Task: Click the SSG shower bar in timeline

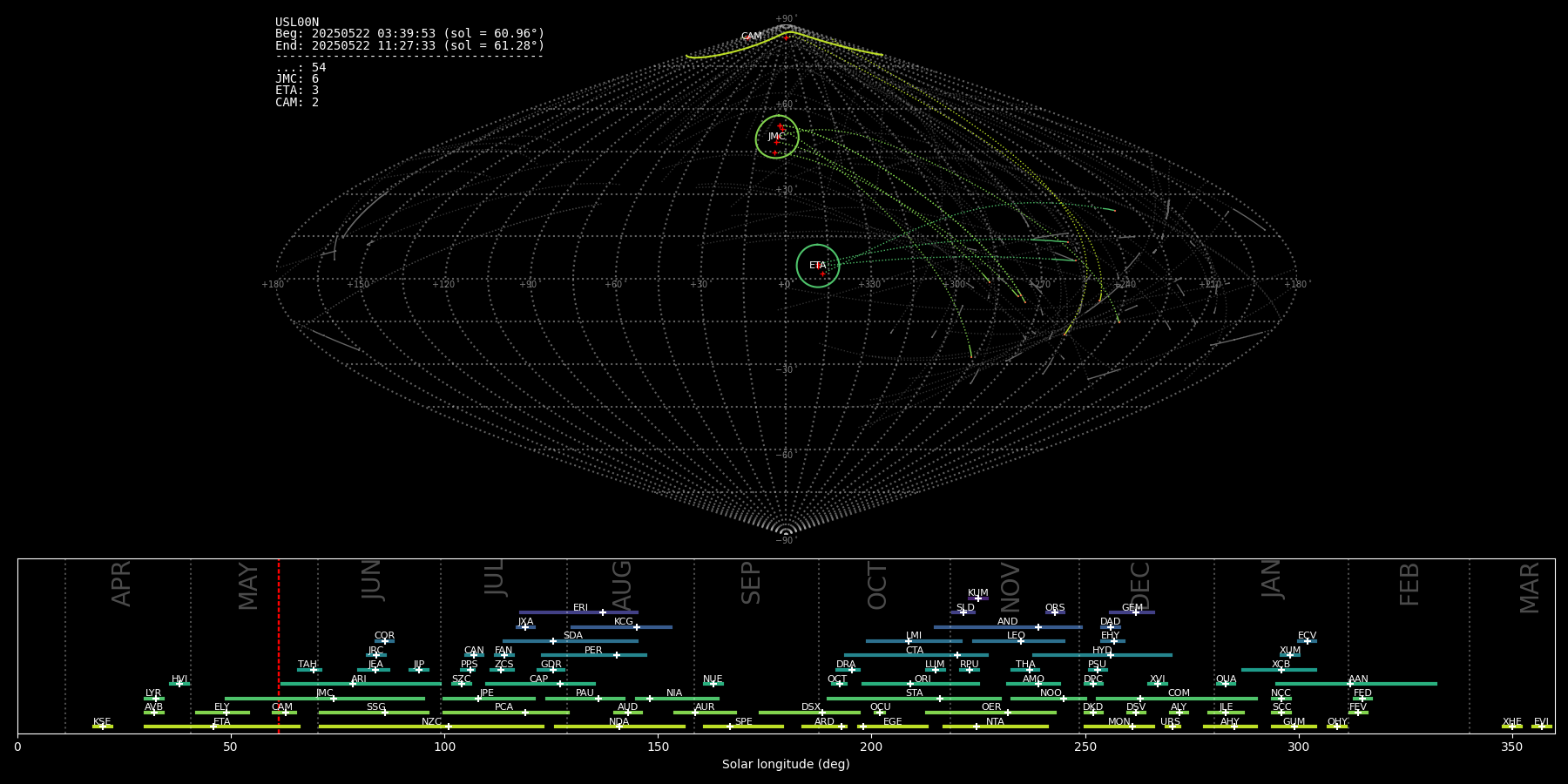Action: pyautogui.click(x=374, y=713)
